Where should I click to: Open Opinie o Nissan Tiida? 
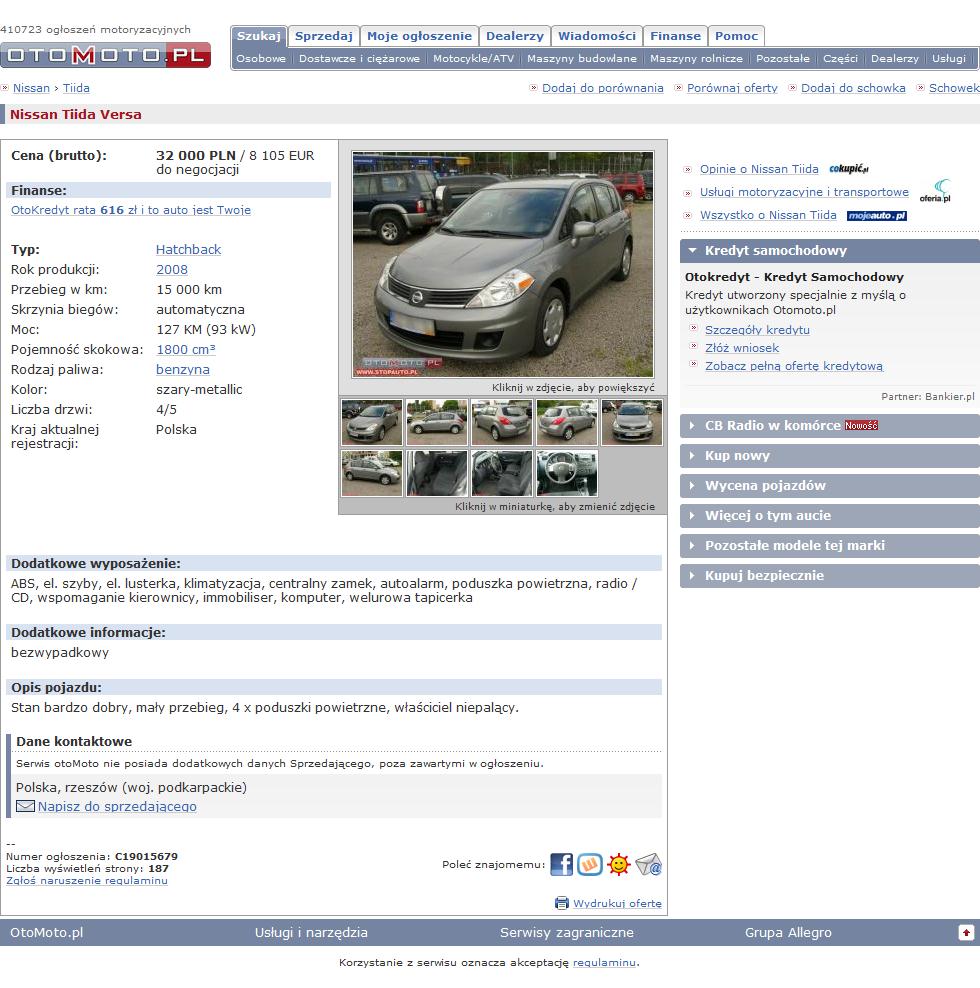tap(759, 169)
